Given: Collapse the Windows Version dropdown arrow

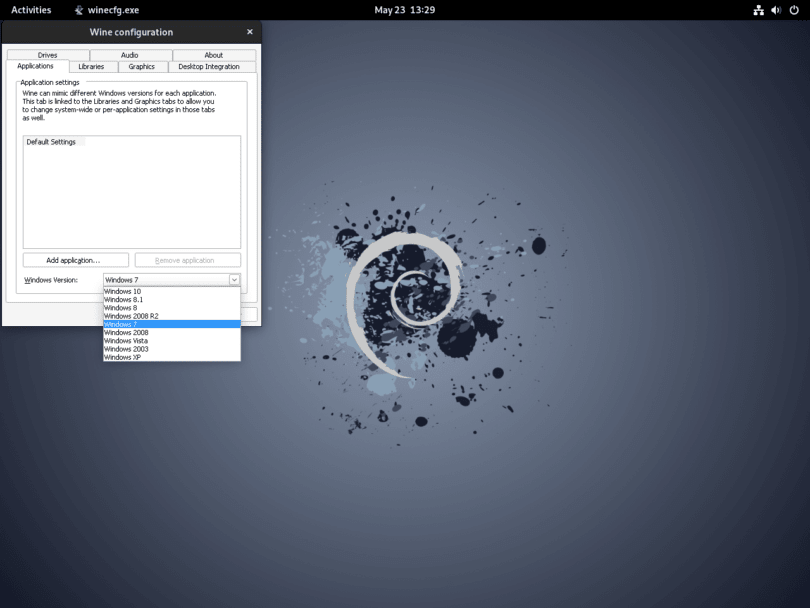Looking at the screenshot, I should click(x=234, y=279).
